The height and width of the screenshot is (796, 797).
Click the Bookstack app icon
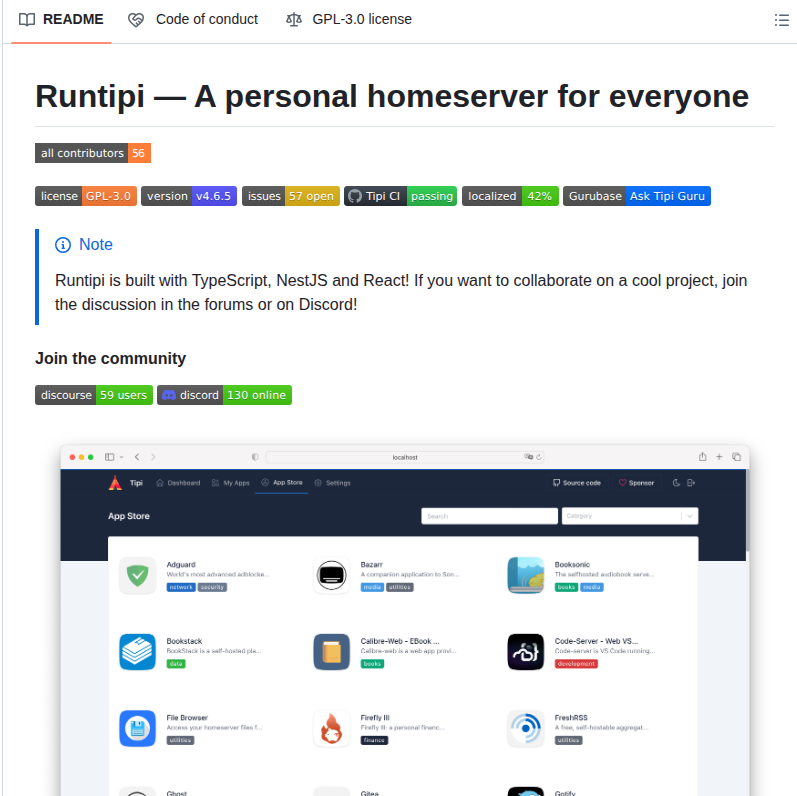pos(138,652)
